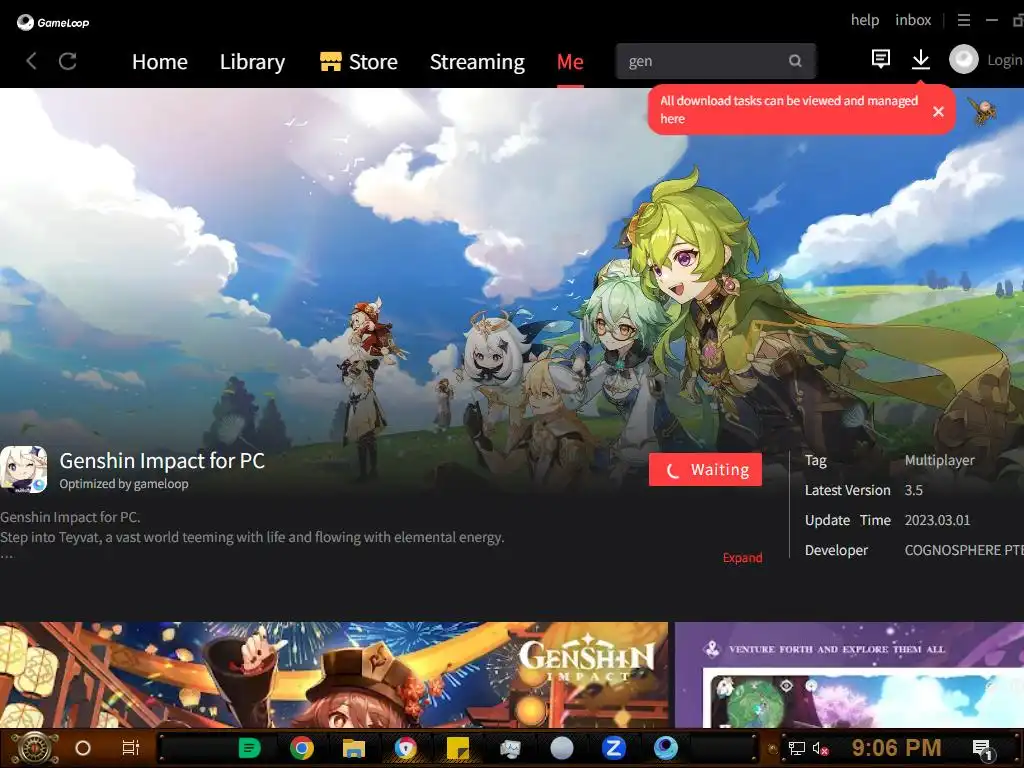
Task: Open File Explorer from the taskbar
Action: point(354,748)
